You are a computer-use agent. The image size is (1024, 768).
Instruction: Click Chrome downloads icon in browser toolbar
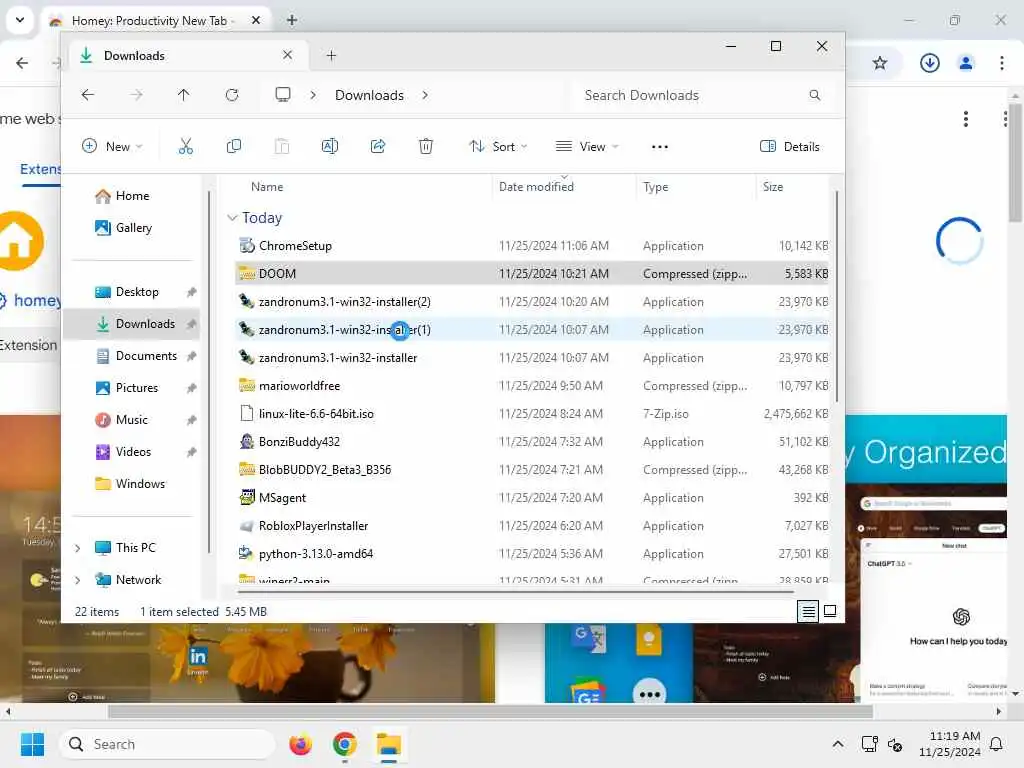click(929, 63)
